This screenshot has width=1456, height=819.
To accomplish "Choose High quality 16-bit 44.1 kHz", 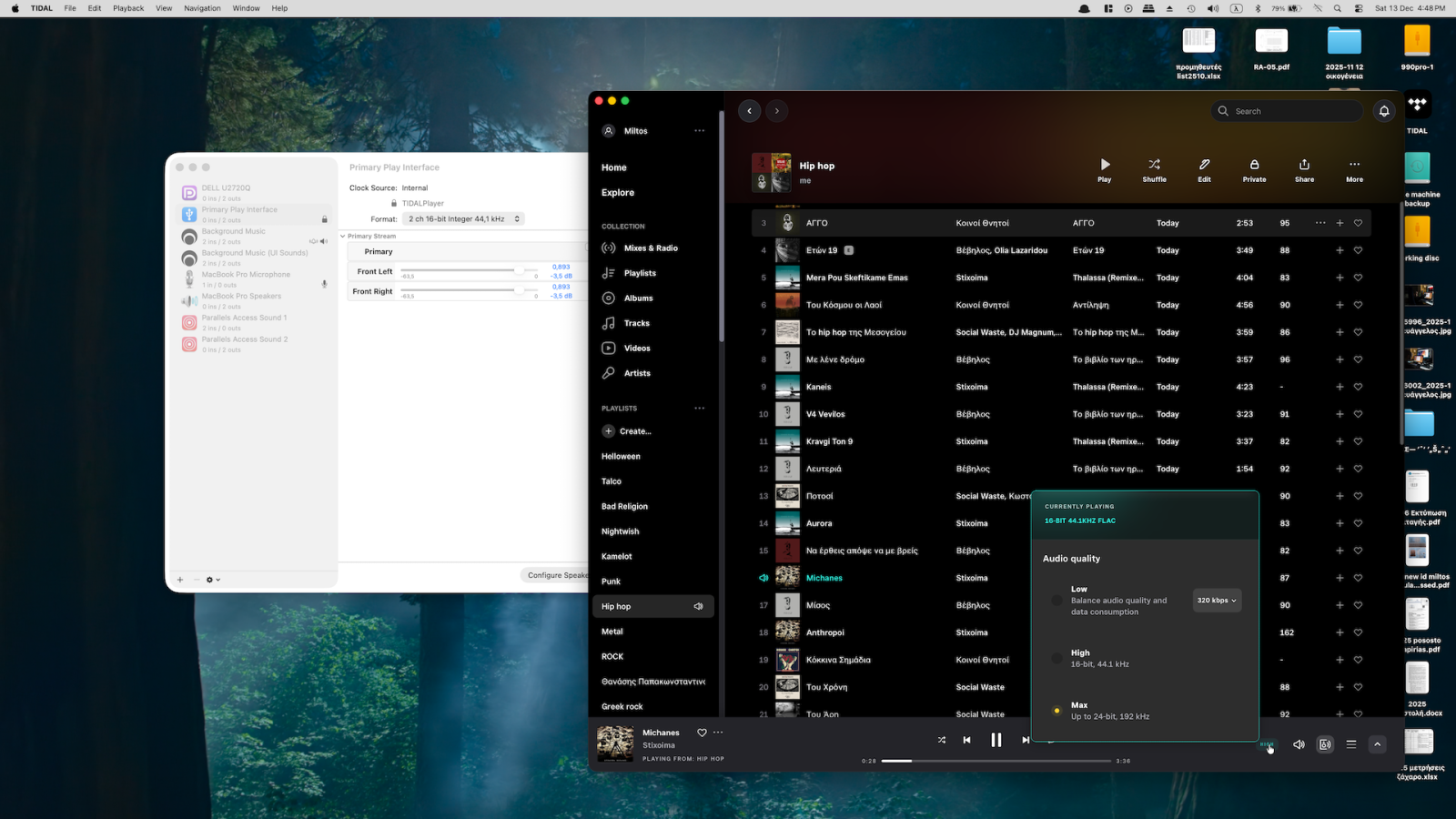I will [x=1057, y=658].
